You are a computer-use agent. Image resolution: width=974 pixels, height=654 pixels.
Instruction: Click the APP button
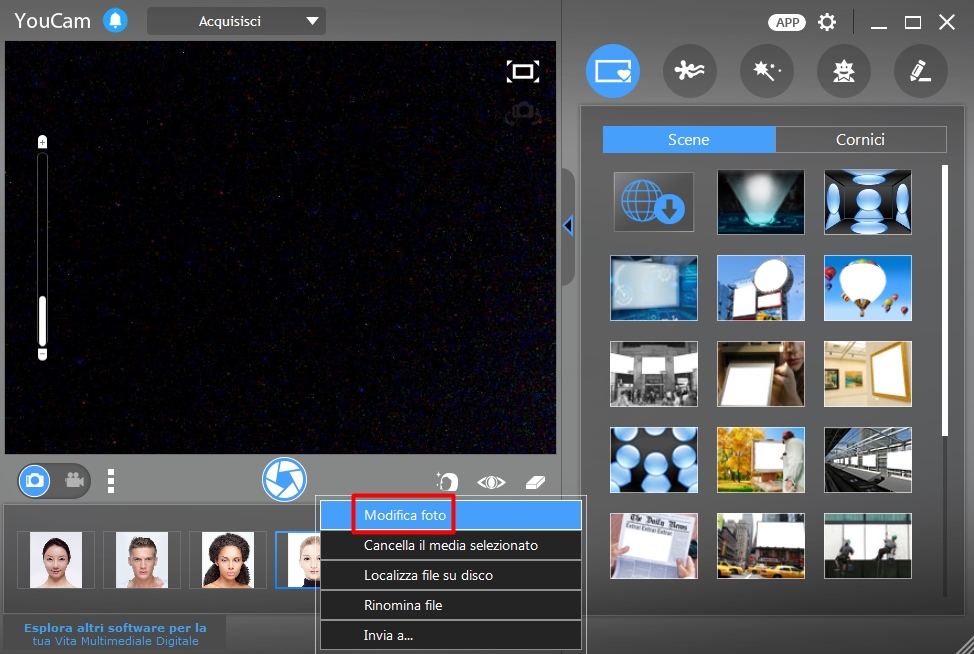tap(787, 22)
